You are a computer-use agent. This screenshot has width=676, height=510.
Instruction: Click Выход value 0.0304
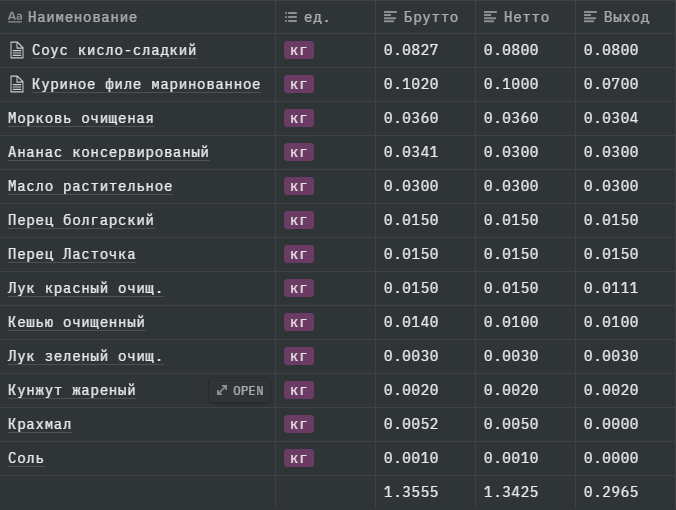tap(611, 118)
